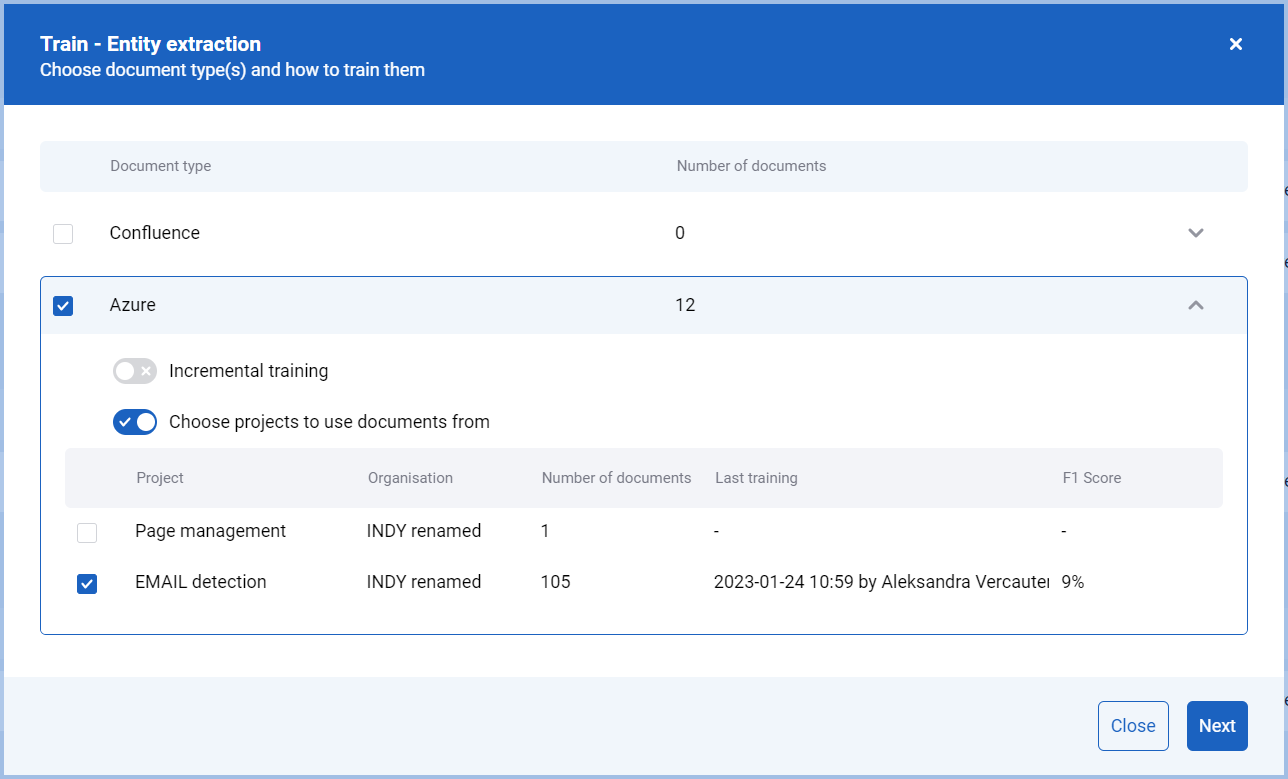1288x779 pixels.
Task: Click the Next button
Action: [x=1217, y=726]
